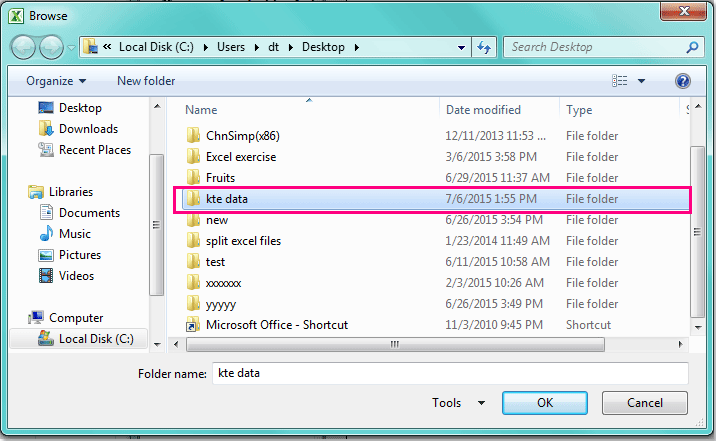
Task: Click the Folder name text field
Action: click(x=448, y=372)
